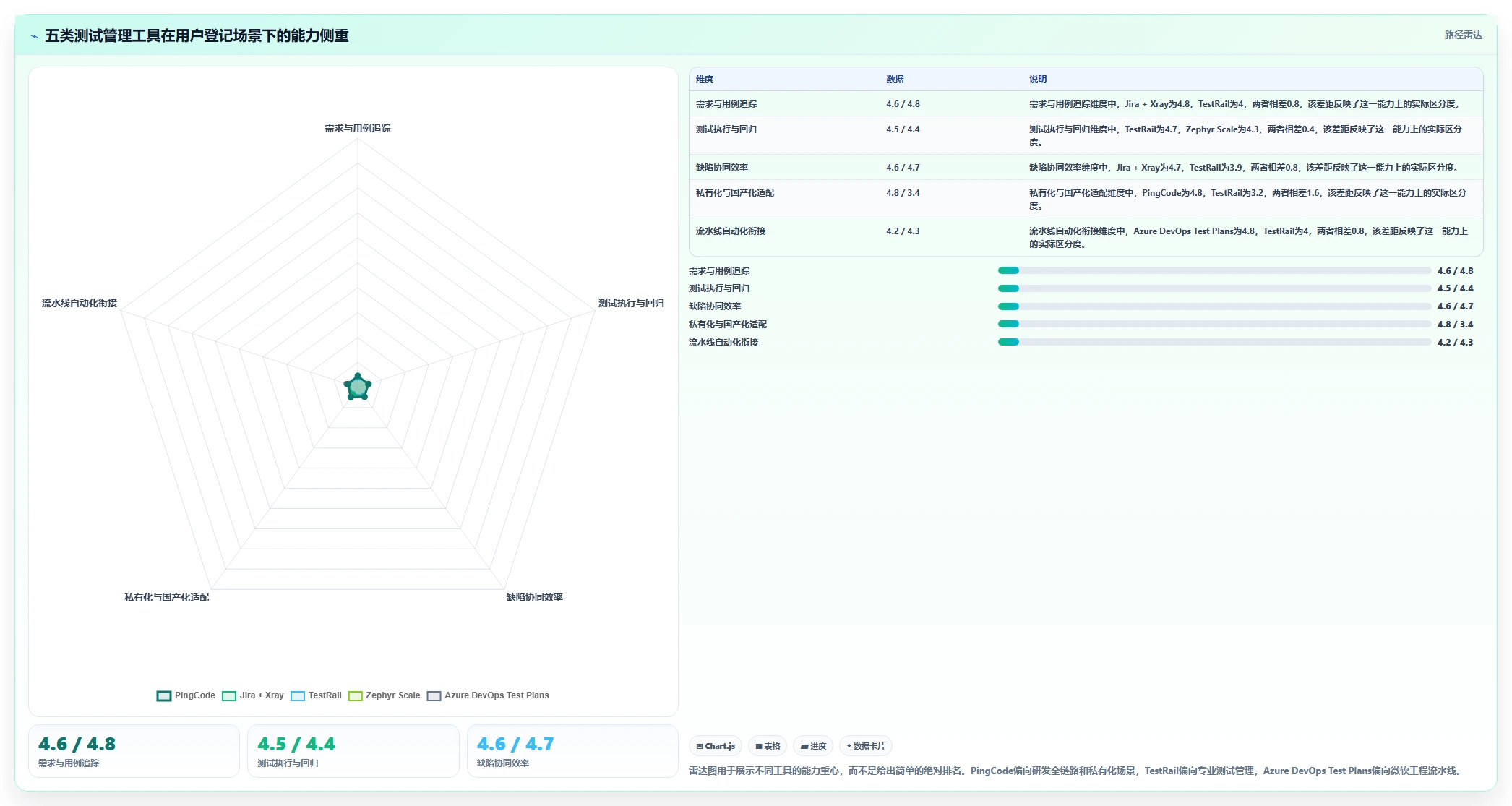The image size is (1512, 806).
Task: Click table value 4.2 / 4.3
Action: [903, 231]
